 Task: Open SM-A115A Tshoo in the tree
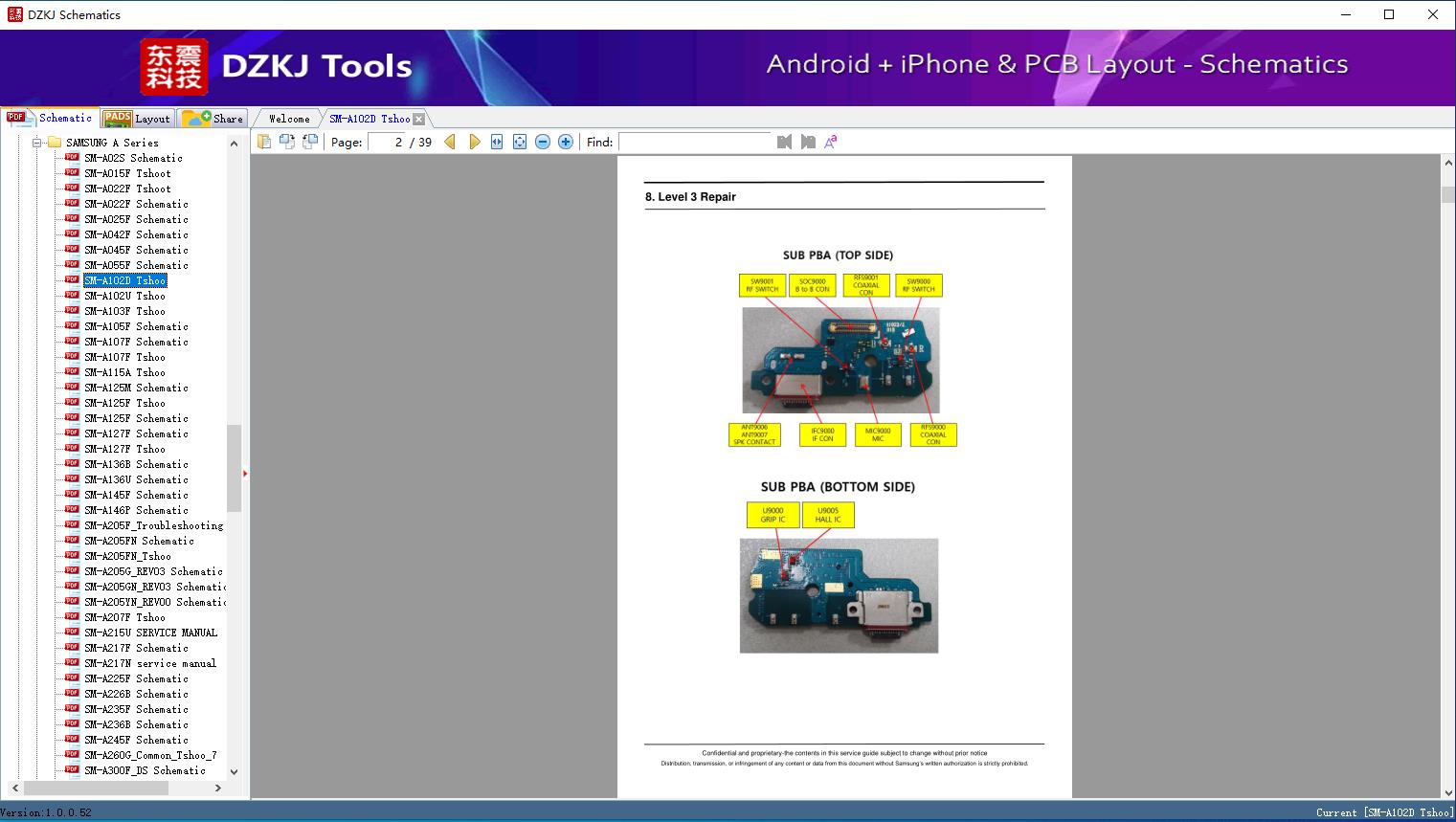(x=124, y=372)
